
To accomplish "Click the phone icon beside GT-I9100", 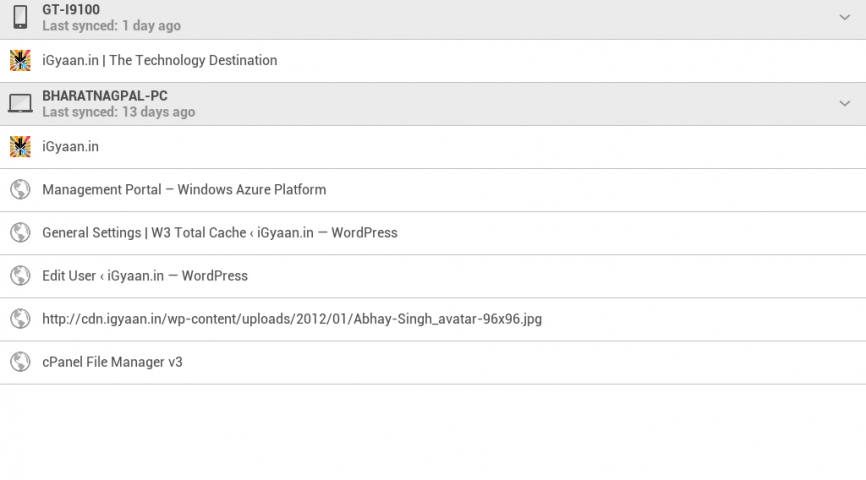I will pos(20,17).
